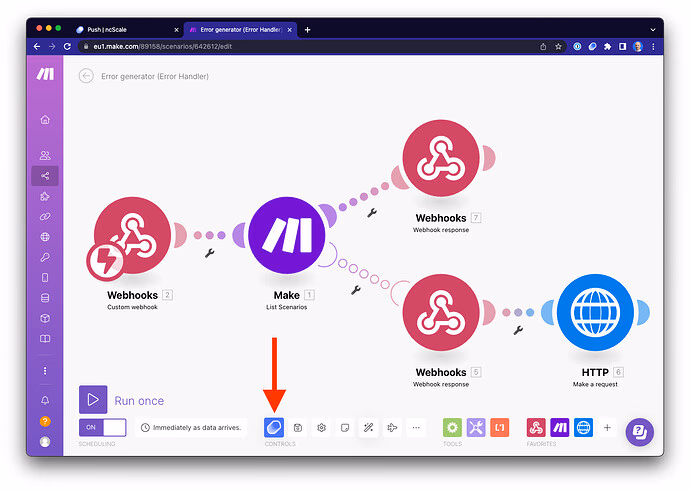Open the orange Text parser tools icon

(500, 427)
